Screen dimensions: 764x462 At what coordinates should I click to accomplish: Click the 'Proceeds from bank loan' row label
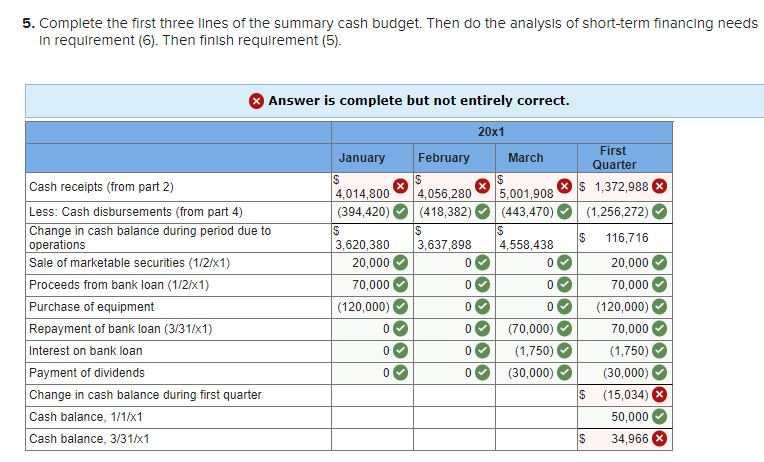pos(119,285)
